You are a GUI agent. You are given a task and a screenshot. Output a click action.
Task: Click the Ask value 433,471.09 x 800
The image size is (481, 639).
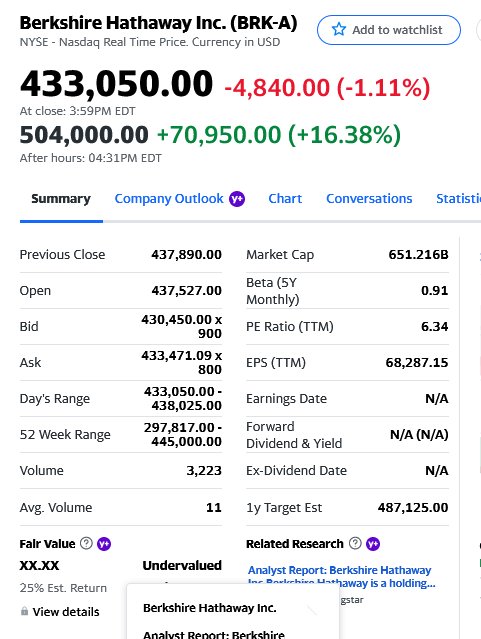click(181, 362)
